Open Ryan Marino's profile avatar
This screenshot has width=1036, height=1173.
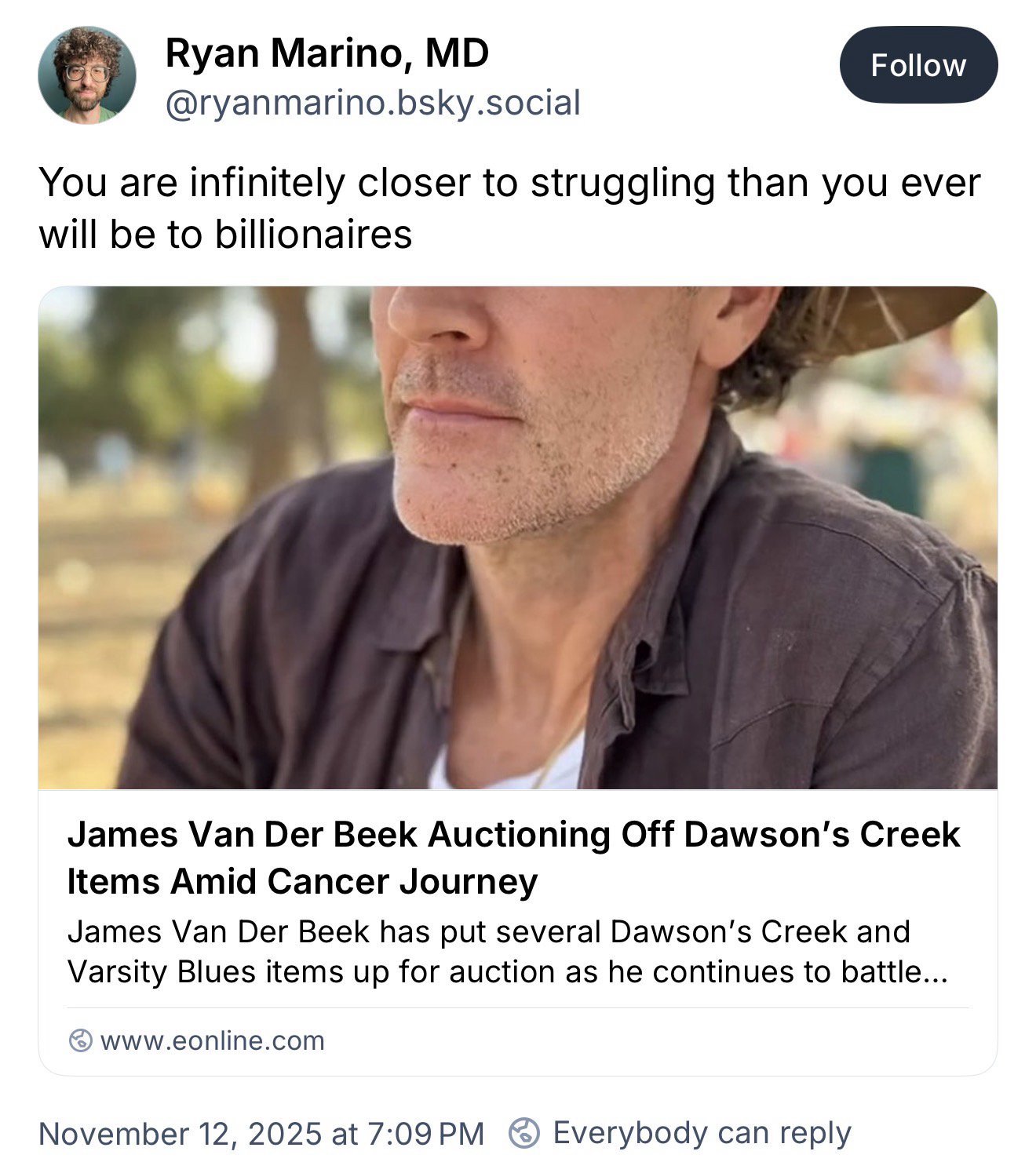(87, 76)
